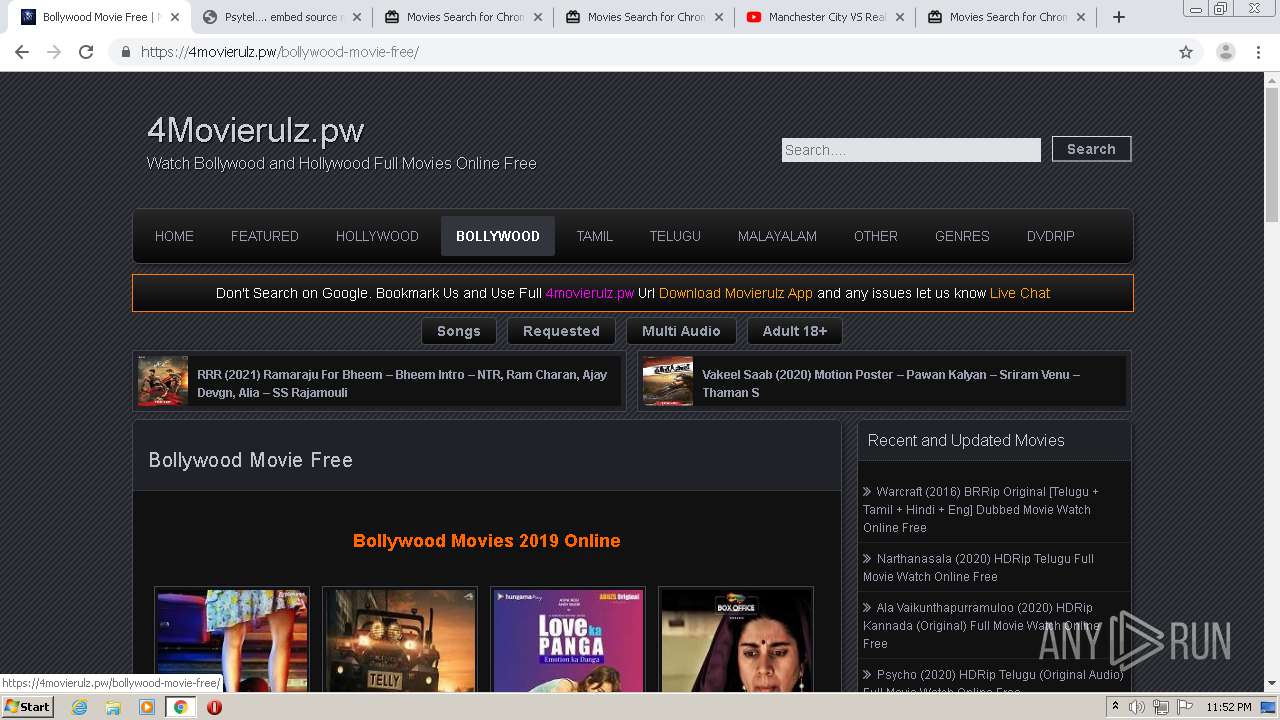Open the DVDRIP menu item
Viewport: 1280px width, 720px height.
[x=1051, y=236]
